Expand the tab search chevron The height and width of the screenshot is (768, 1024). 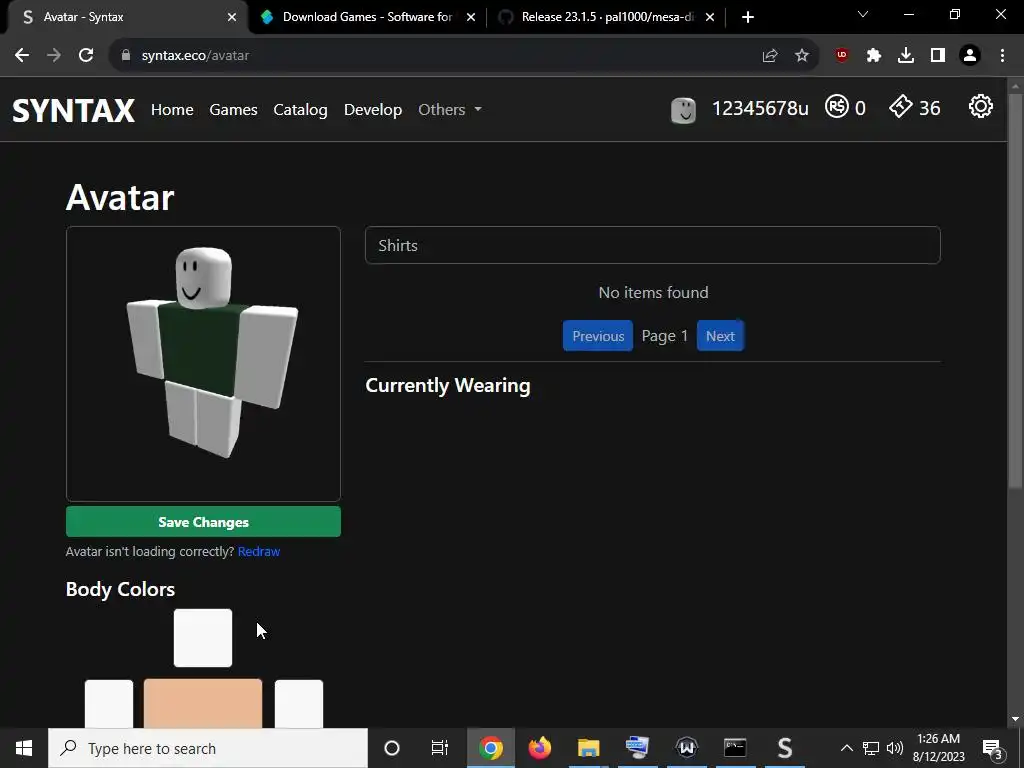coord(863,14)
